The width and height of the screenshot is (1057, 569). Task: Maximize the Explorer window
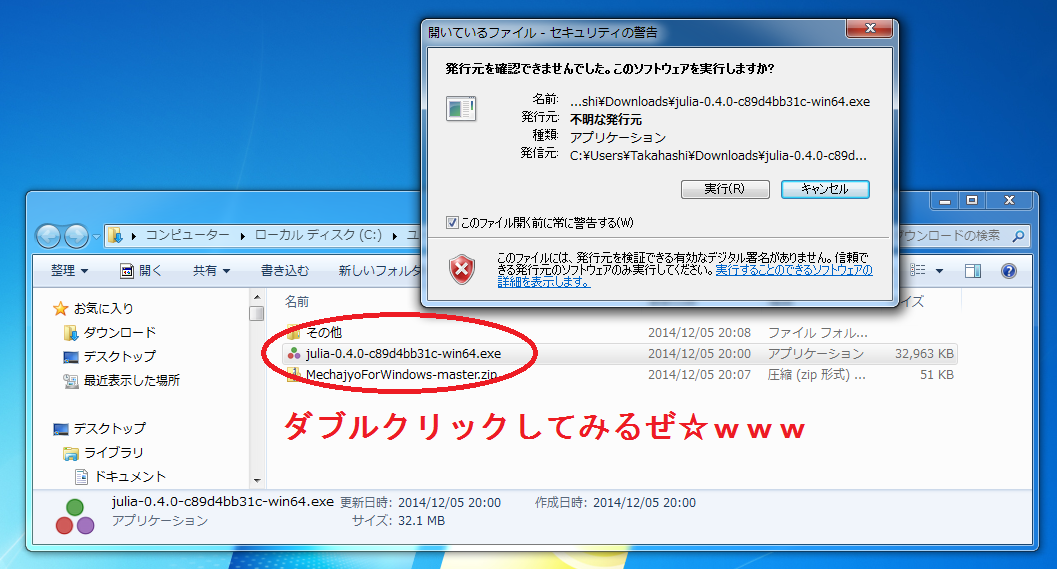[972, 200]
